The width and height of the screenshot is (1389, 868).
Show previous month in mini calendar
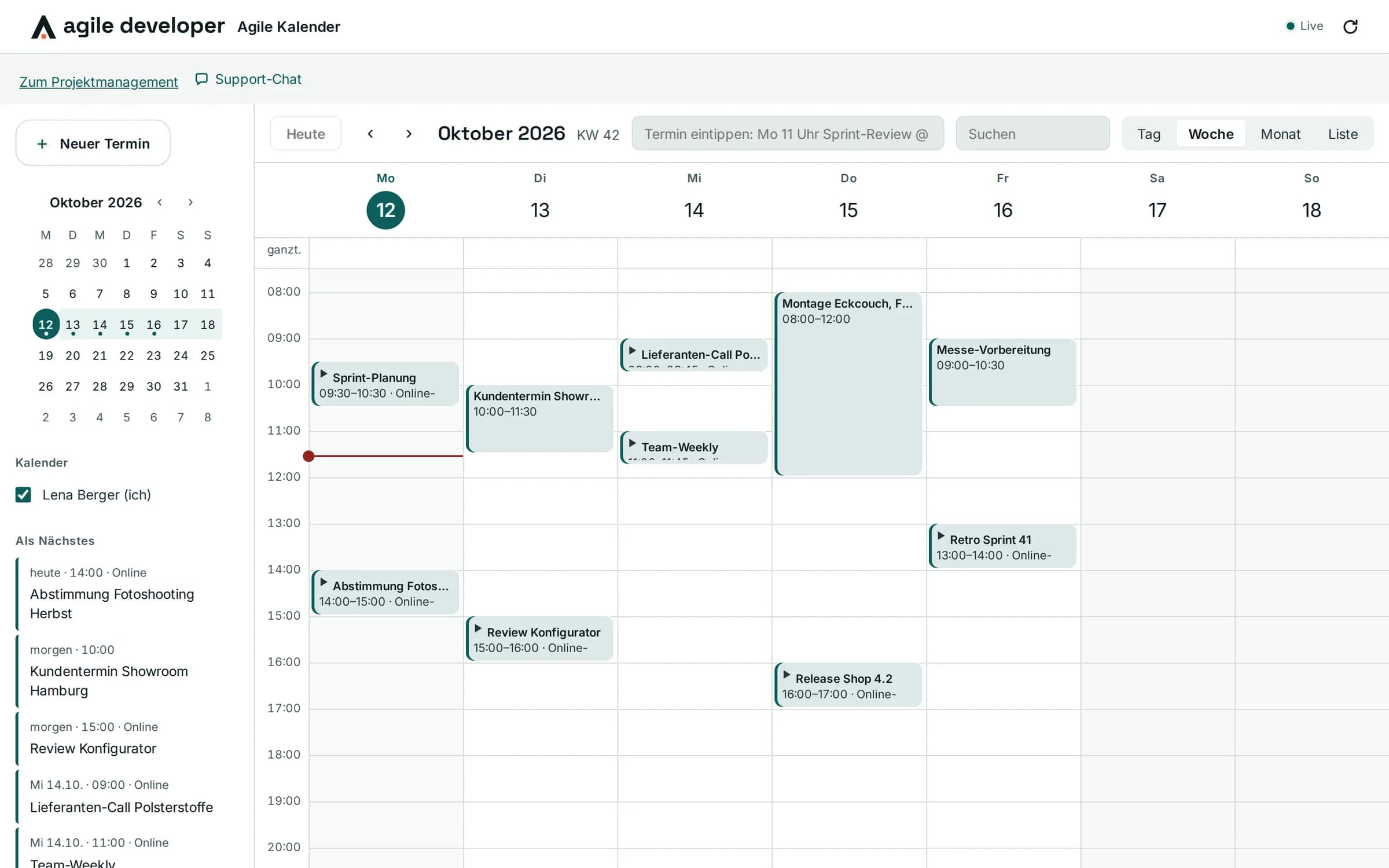click(160, 202)
